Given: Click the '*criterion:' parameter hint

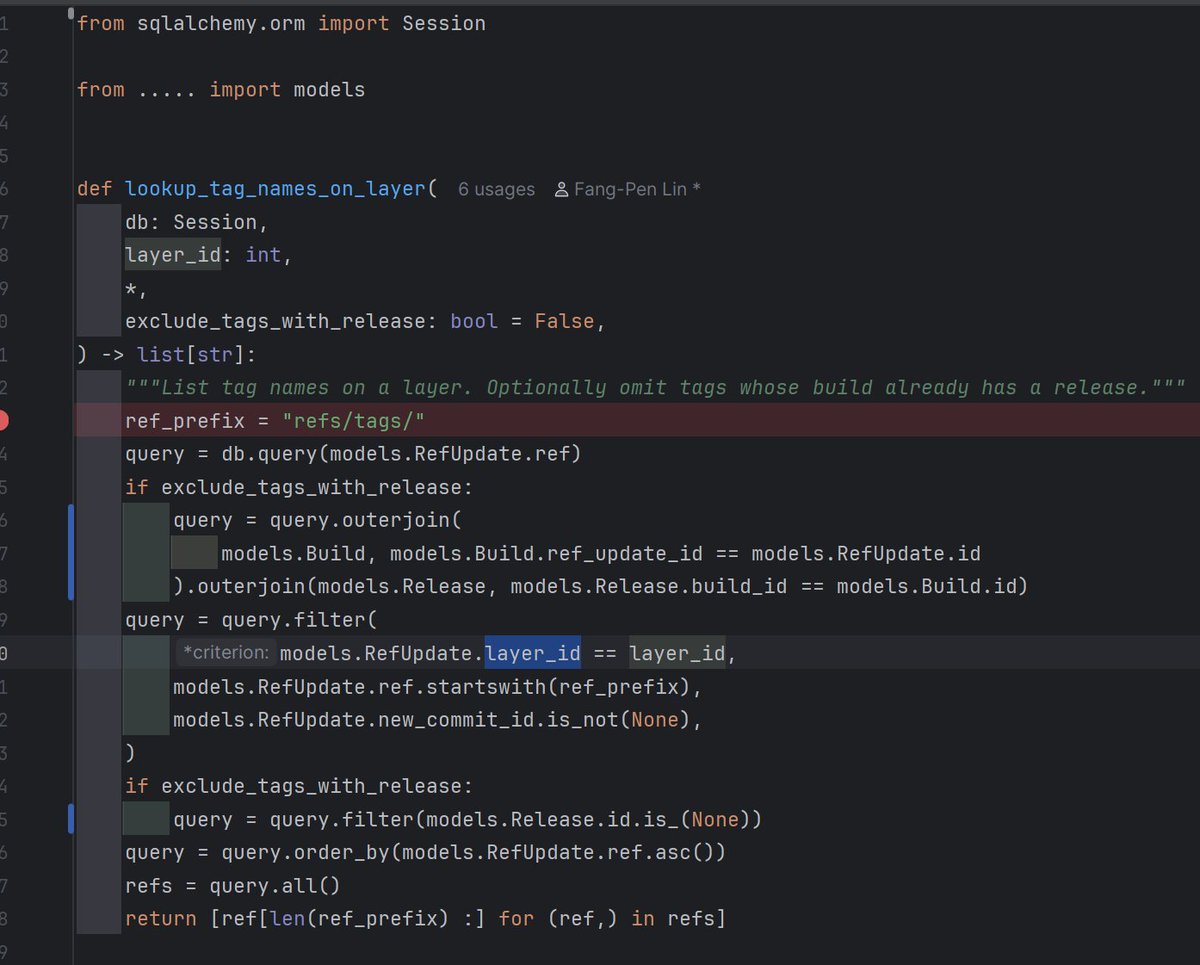Looking at the screenshot, I should coord(226,654).
